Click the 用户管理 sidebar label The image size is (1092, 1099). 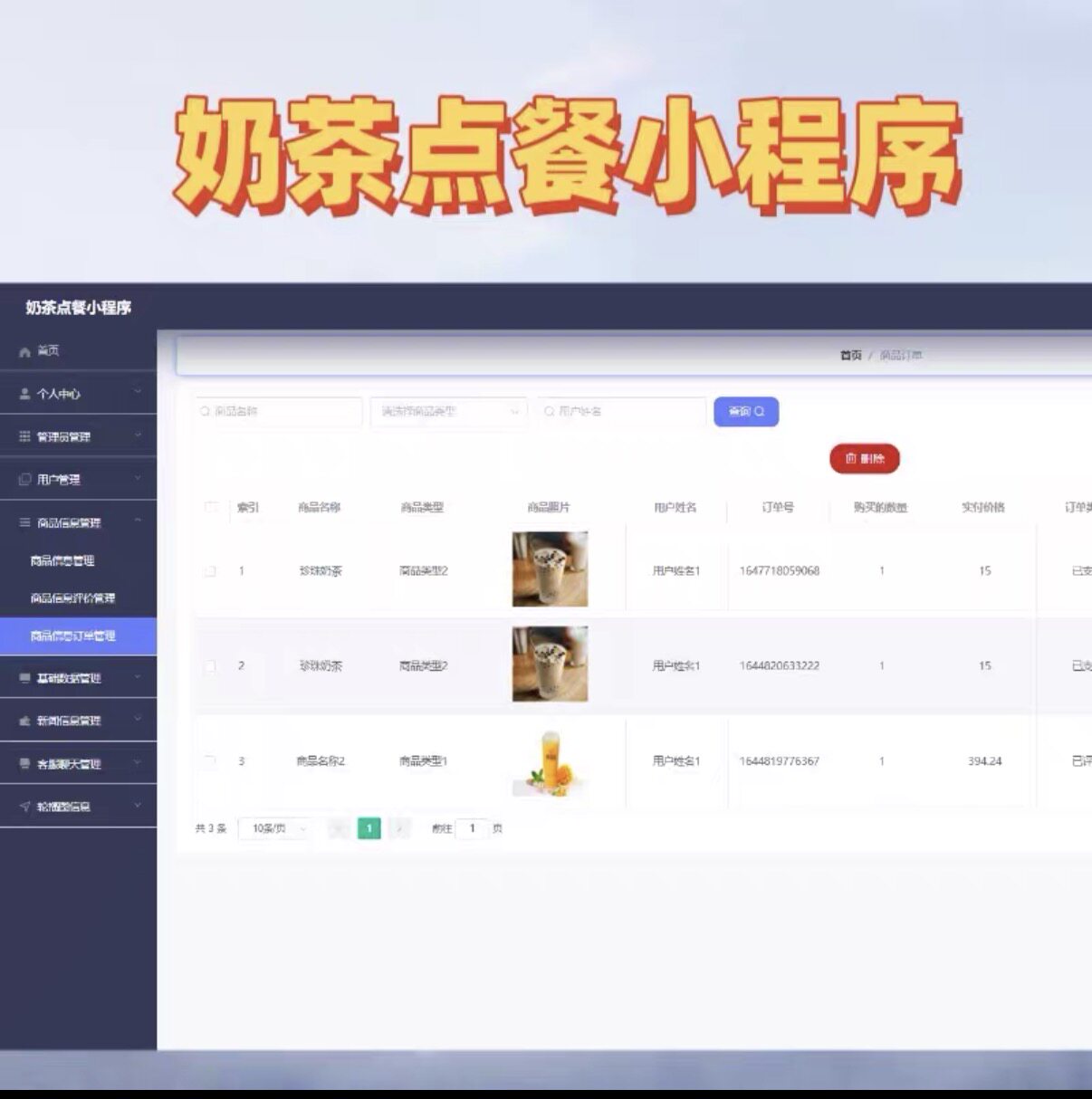pos(59,480)
